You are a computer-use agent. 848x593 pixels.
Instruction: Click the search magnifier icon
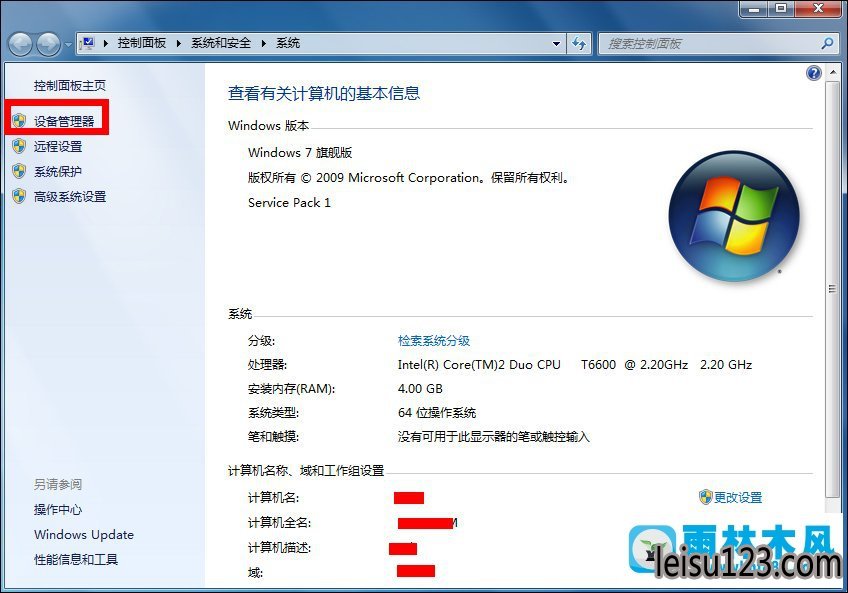pyautogui.click(x=827, y=43)
